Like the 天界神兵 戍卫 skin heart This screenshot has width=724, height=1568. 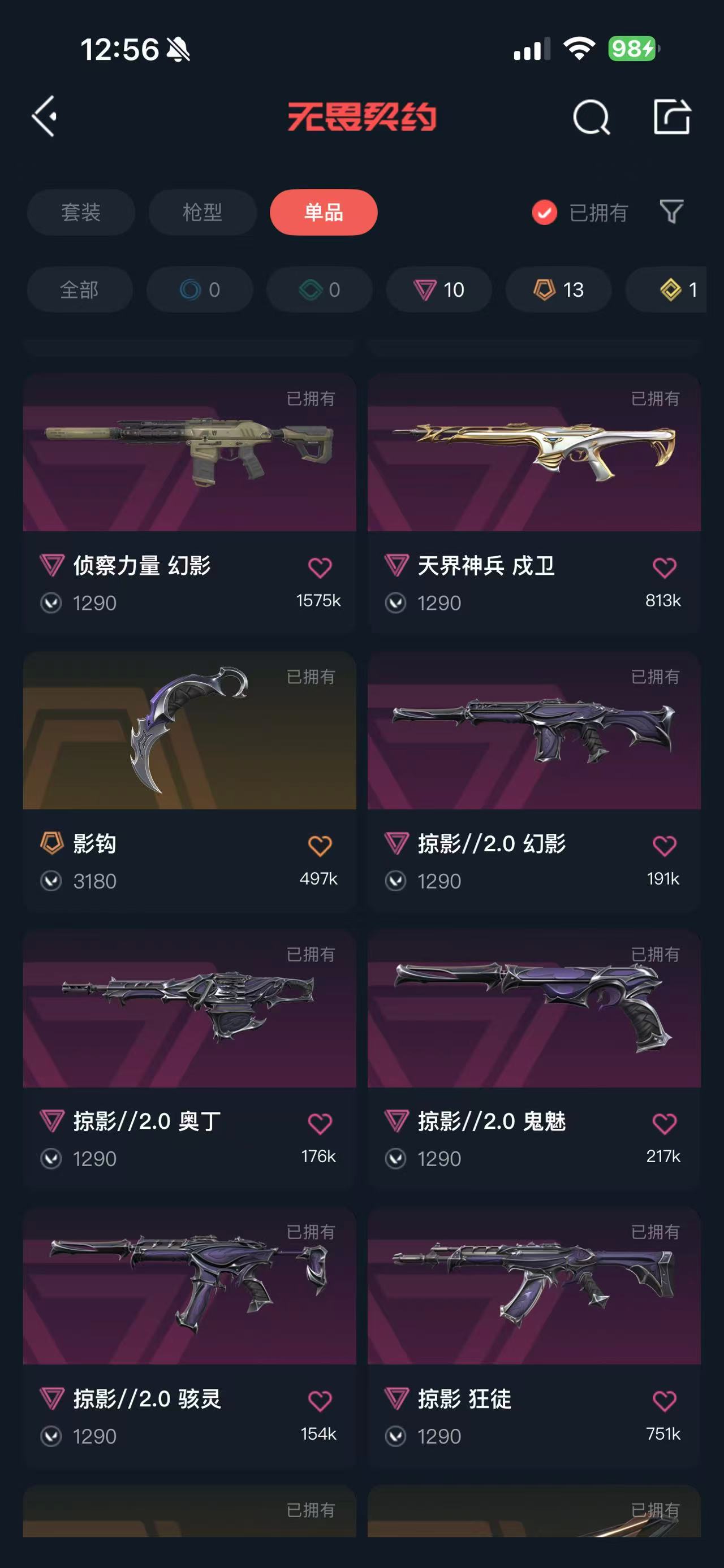tap(664, 568)
